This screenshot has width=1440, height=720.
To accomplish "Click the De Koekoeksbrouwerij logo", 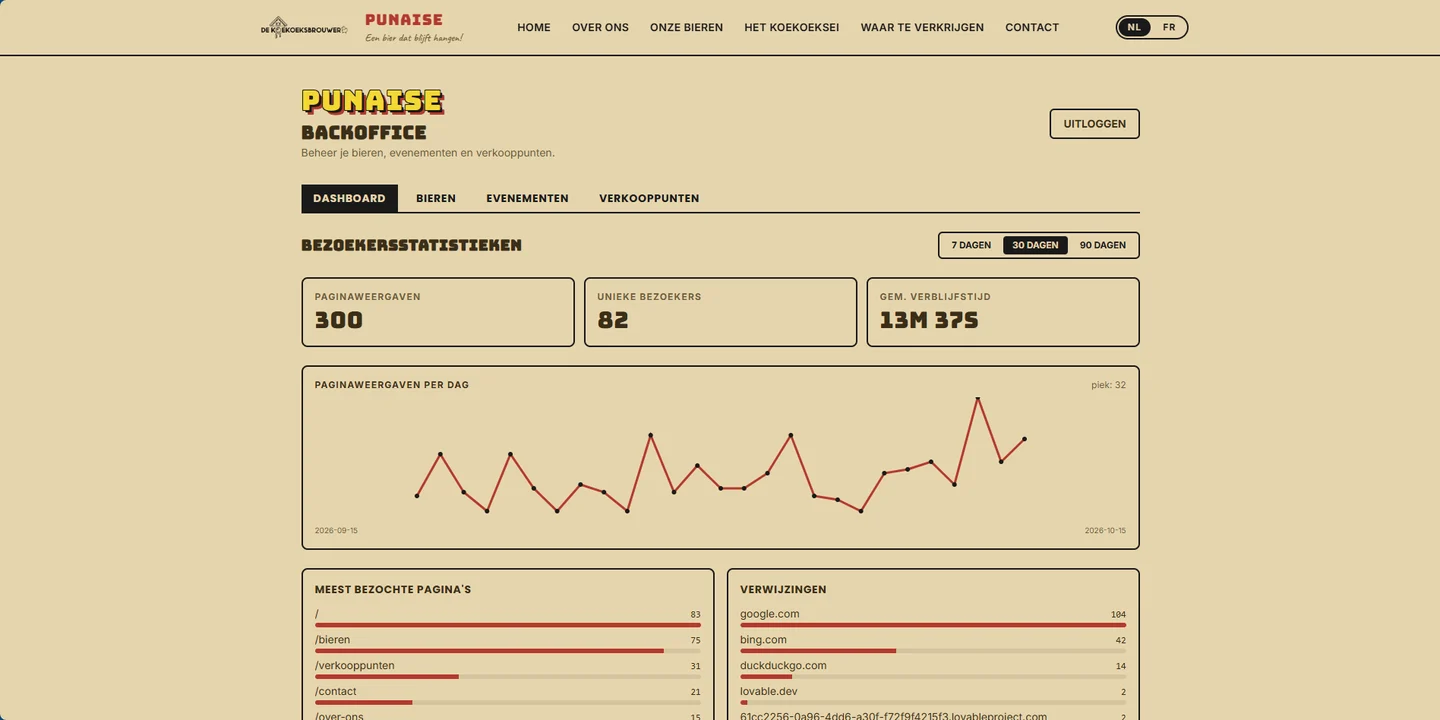I will [304, 28].
